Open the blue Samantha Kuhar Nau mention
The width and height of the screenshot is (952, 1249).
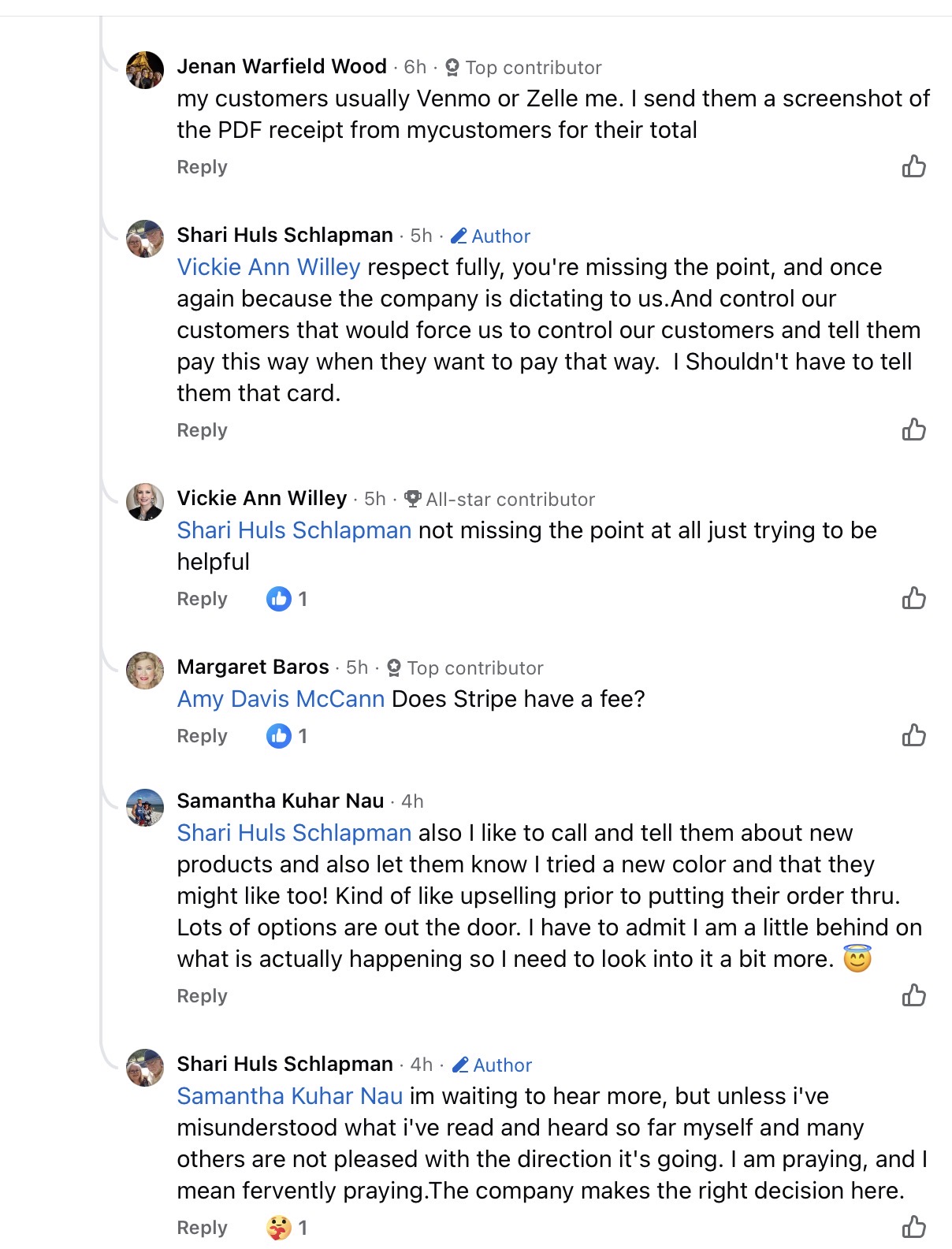(x=289, y=1096)
